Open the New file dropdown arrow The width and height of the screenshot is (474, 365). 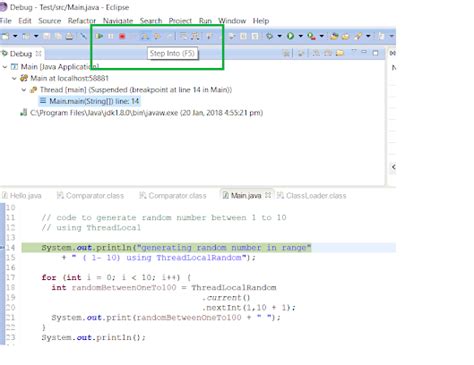(15, 36)
